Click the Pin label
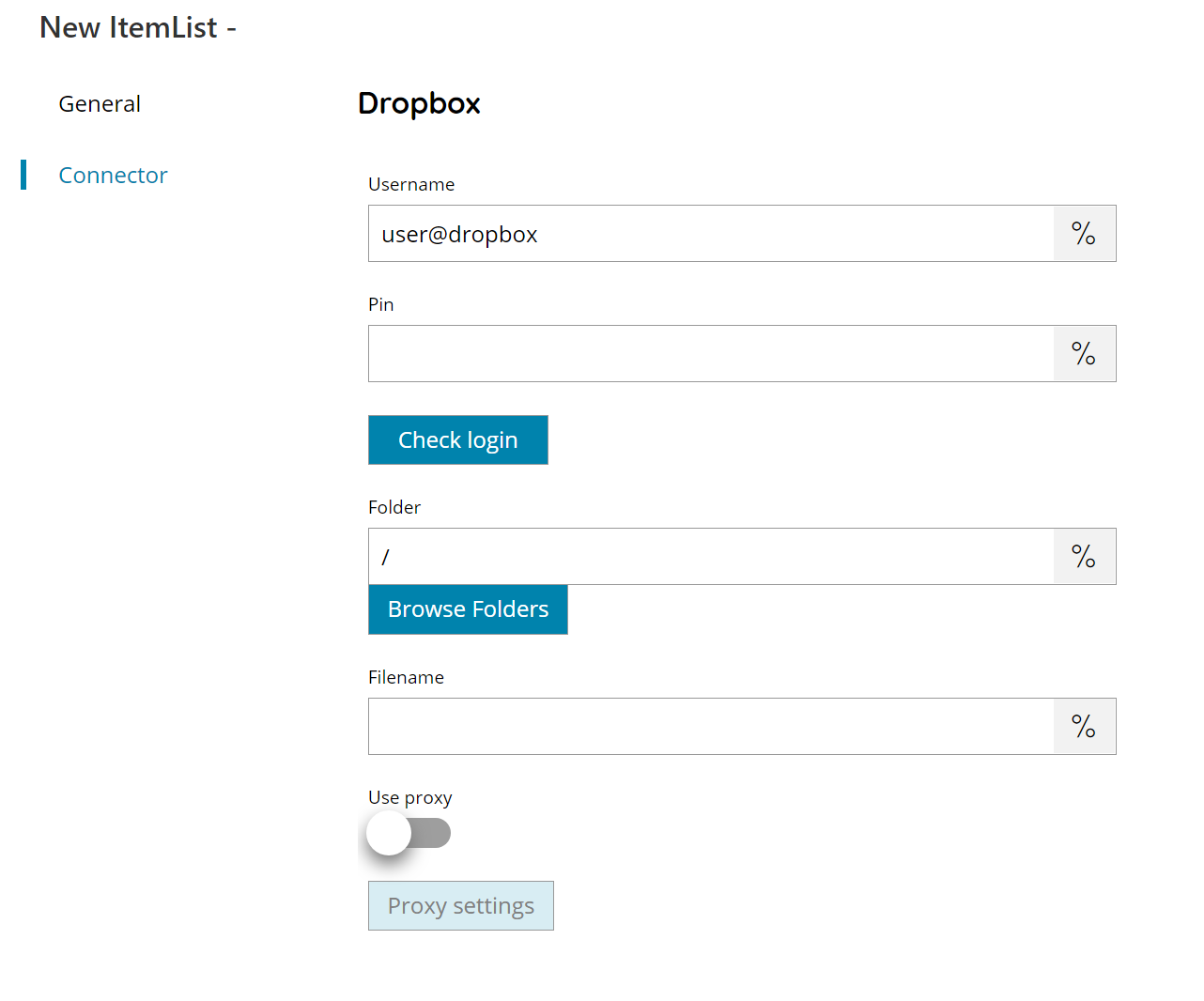This screenshot has height=1001, width=1204. point(381,305)
